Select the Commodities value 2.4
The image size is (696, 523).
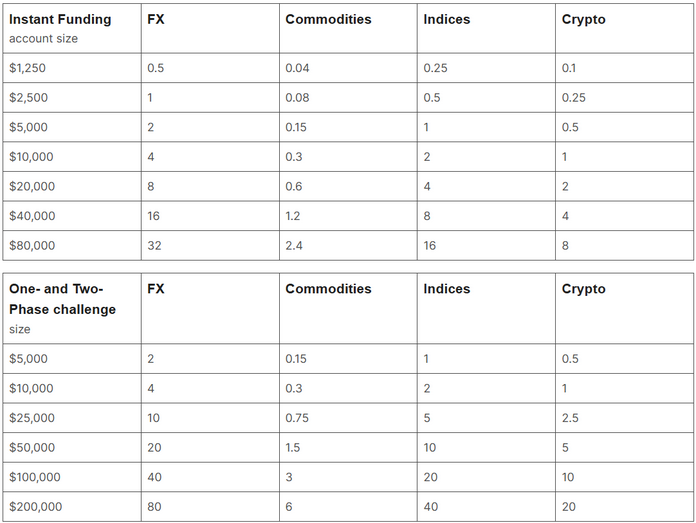coord(294,246)
